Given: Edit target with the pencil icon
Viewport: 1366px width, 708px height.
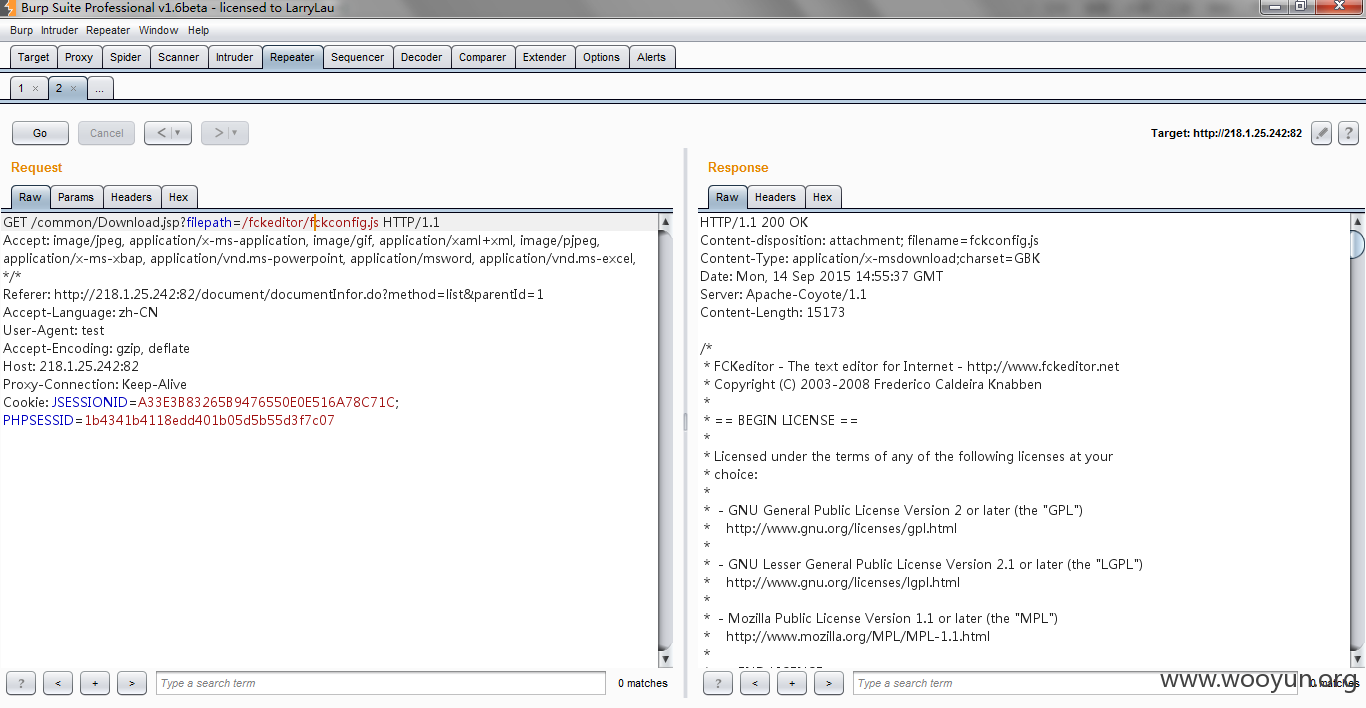Looking at the screenshot, I should coord(1321,133).
